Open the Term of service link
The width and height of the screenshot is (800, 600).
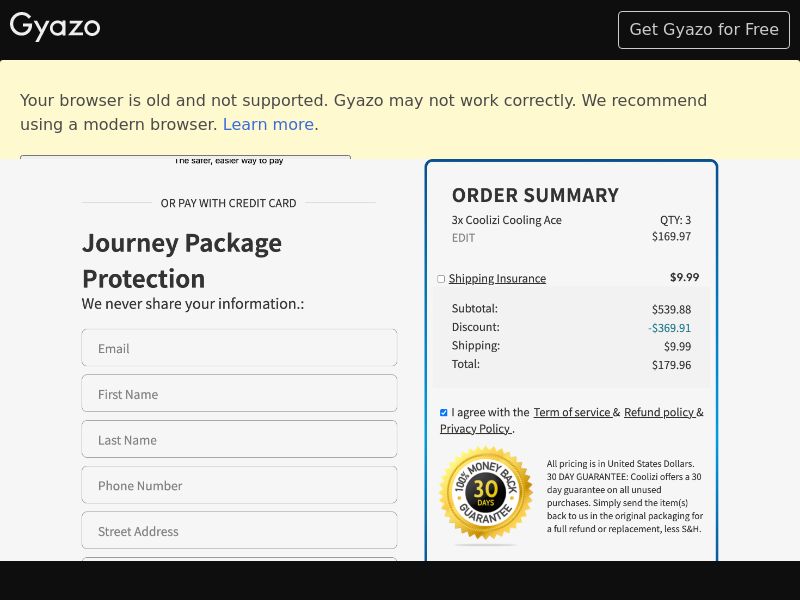572,412
